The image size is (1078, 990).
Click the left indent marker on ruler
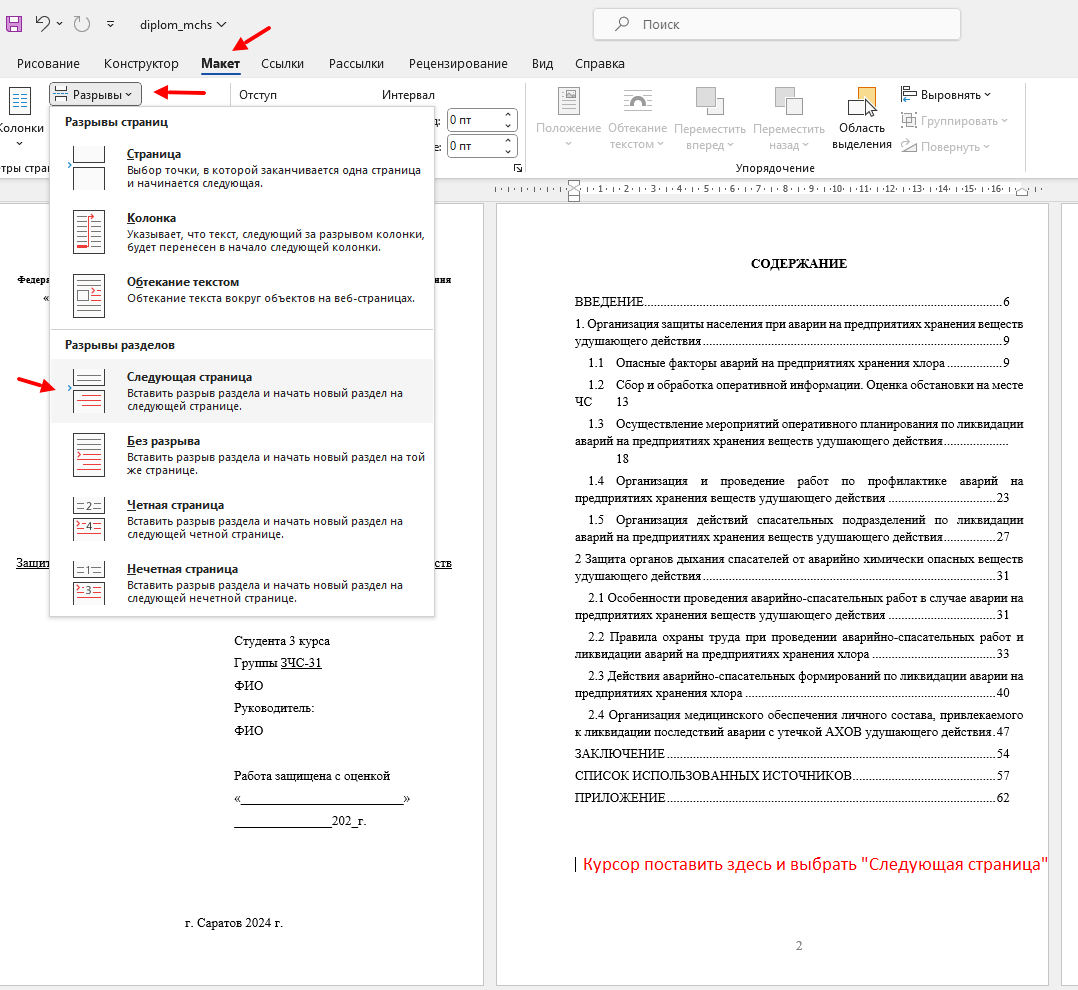coord(574,190)
